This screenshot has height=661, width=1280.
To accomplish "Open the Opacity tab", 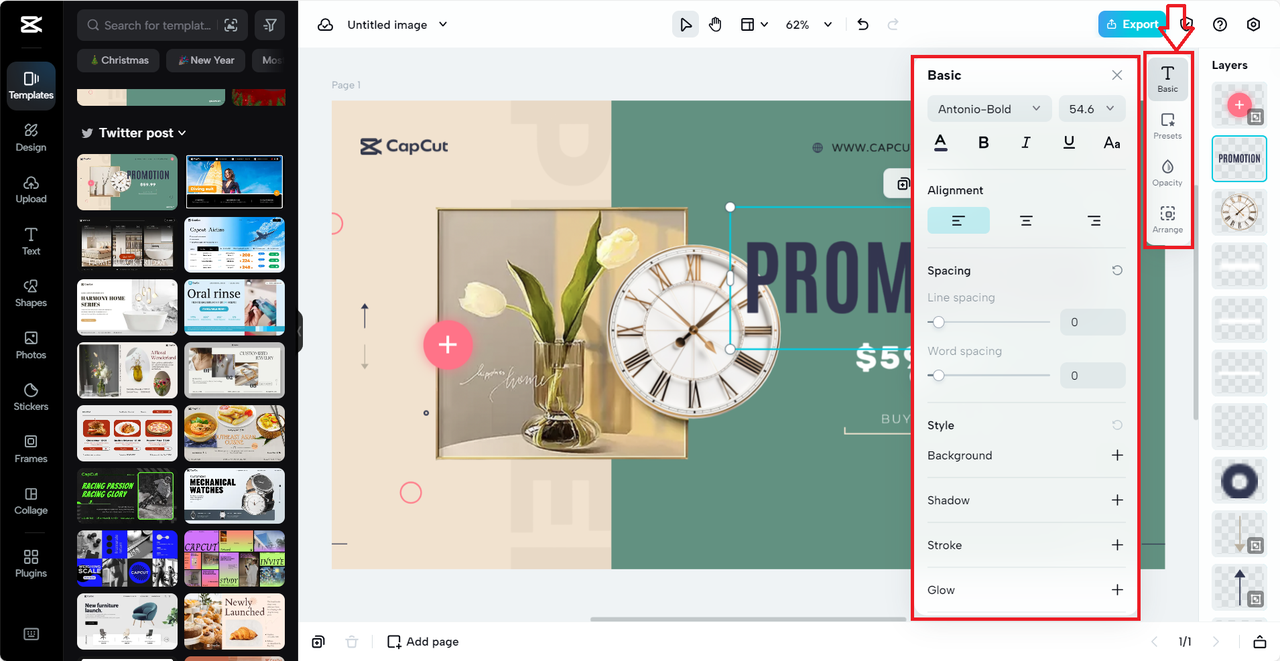I will pyautogui.click(x=1167, y=173).
